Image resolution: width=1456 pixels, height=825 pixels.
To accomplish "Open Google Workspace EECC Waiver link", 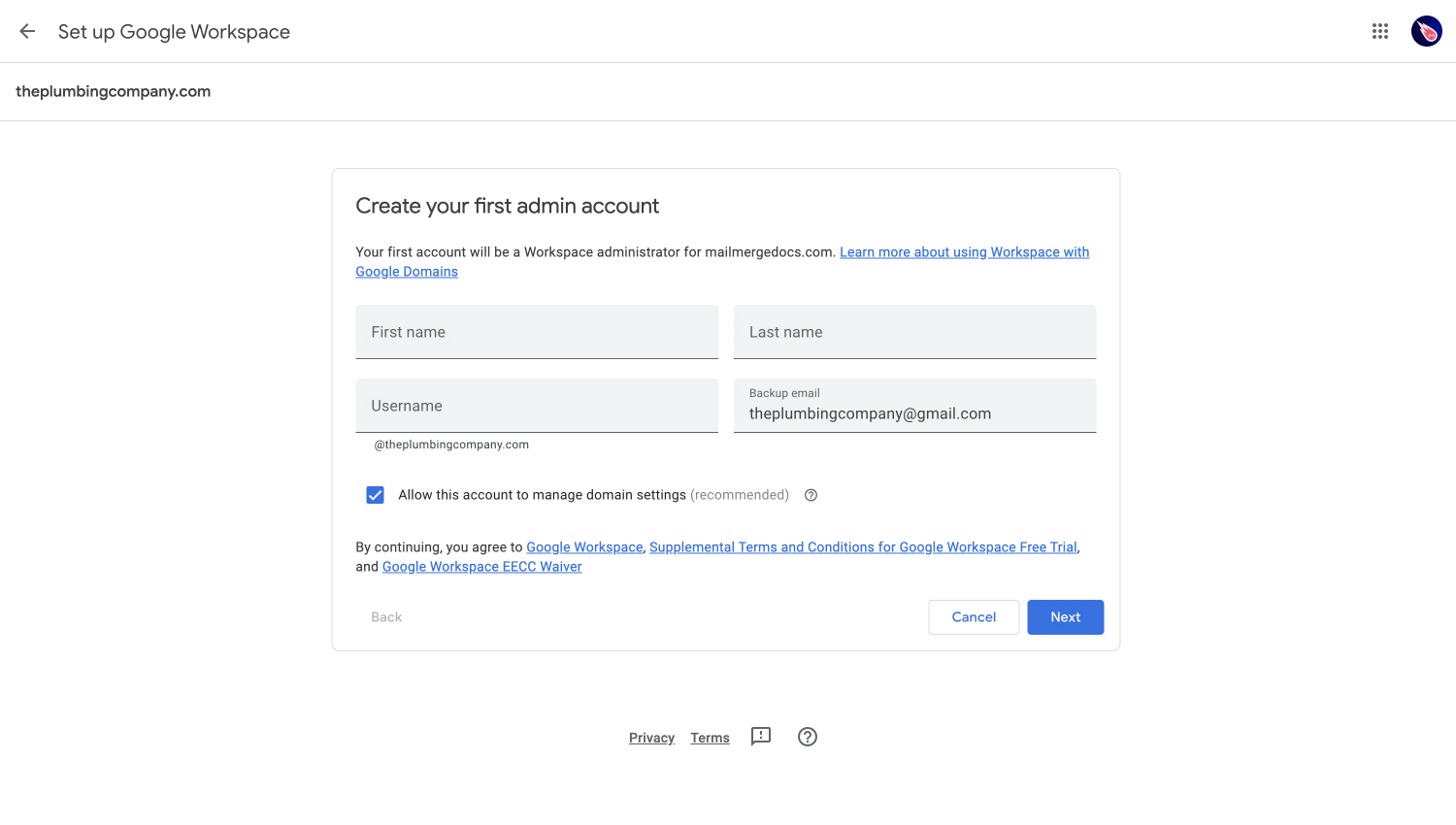I will (482, 567).
